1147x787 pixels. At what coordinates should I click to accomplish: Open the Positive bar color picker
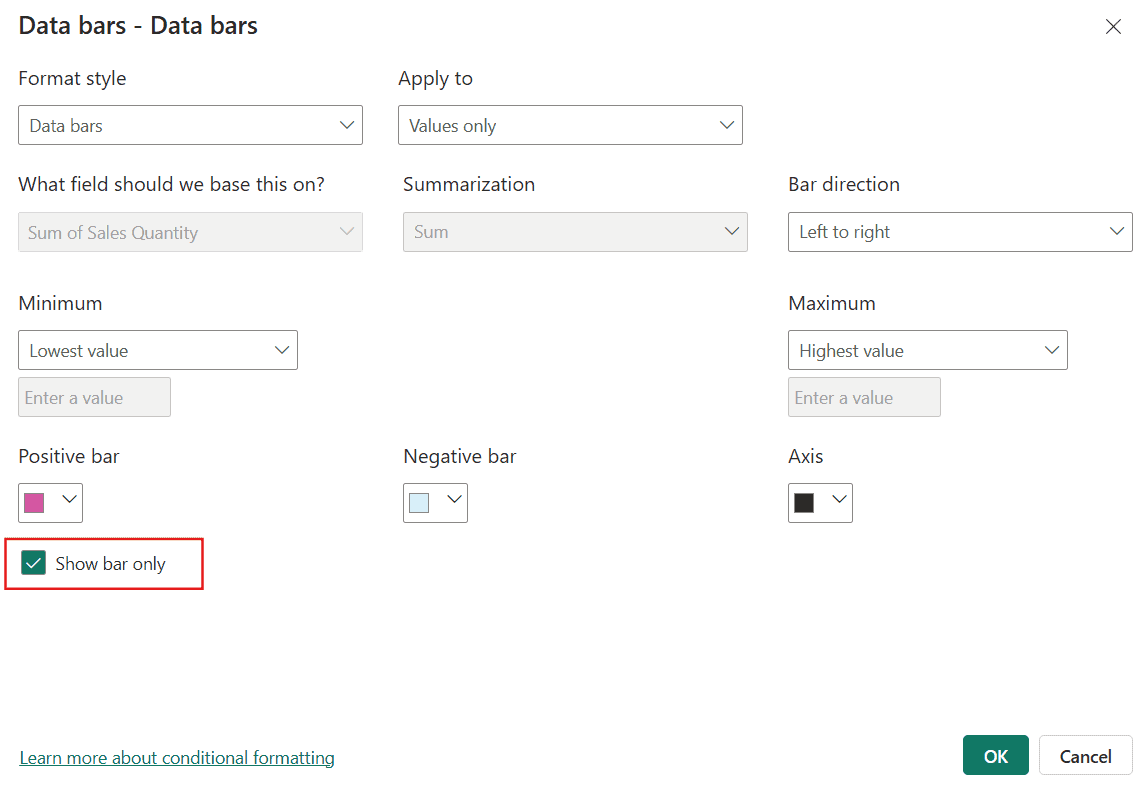50,502
